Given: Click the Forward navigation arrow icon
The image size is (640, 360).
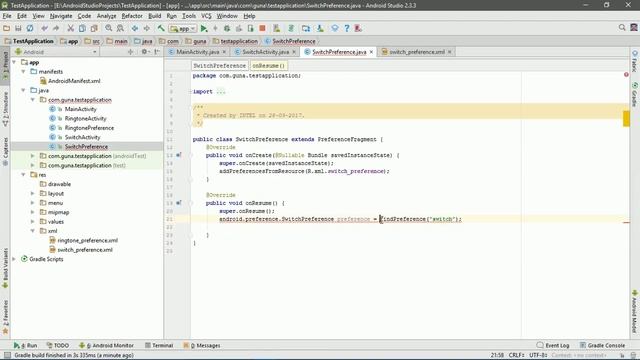Looking at the screenshot, I should tap(146, 28).
